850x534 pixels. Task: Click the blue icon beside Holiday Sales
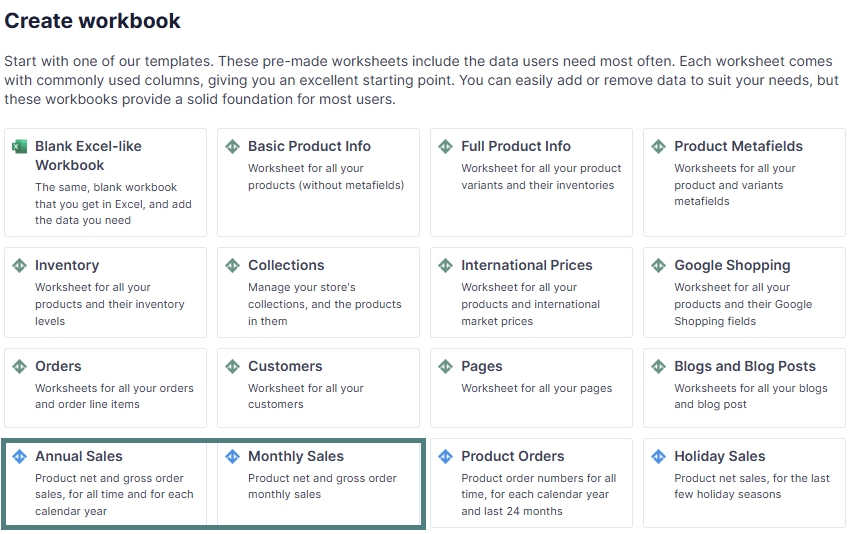659,456
